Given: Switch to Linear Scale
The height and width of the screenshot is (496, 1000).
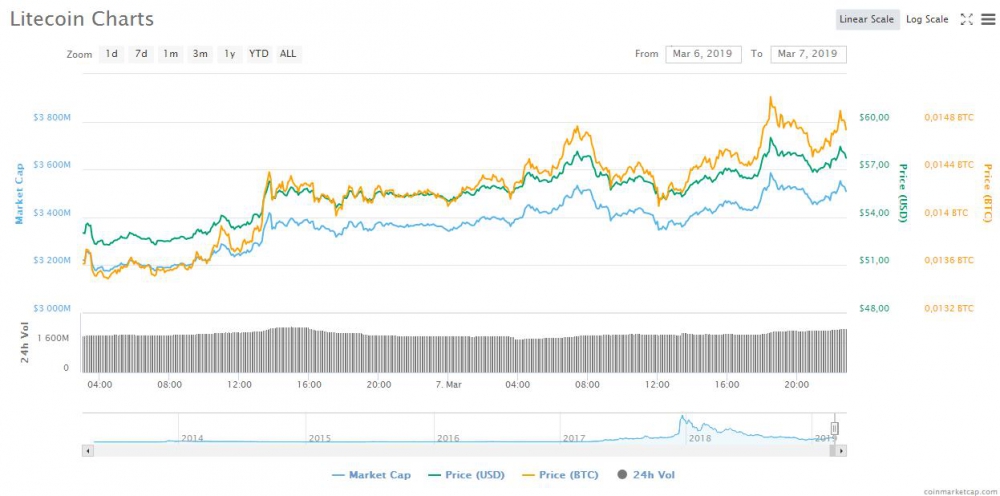Looking at the screenshot, I should (867, 19).
